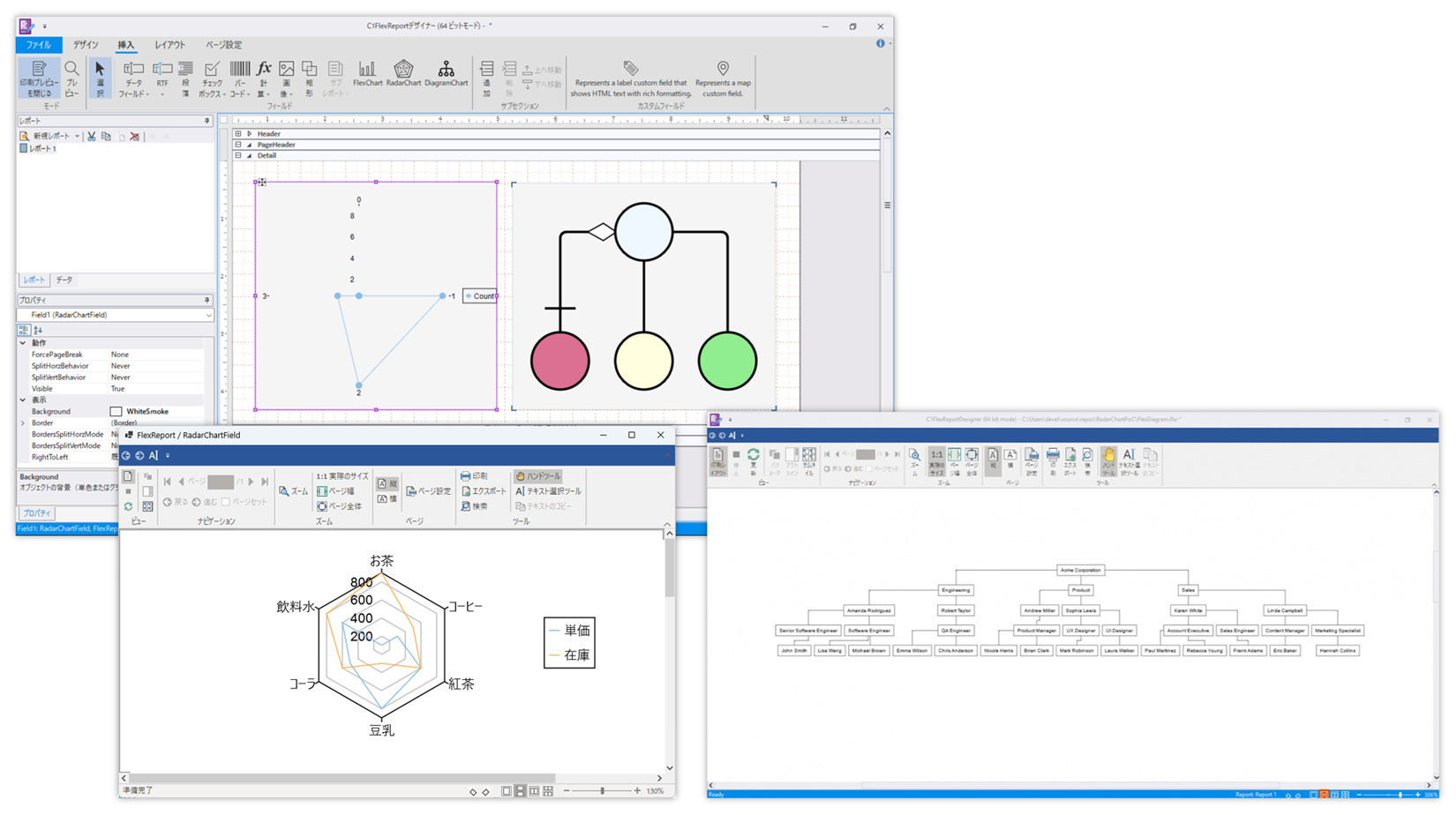Screen dimensions: 1456x815
Task: Click the WhiteSmoke Background color swatch
Action: point(116,412)
